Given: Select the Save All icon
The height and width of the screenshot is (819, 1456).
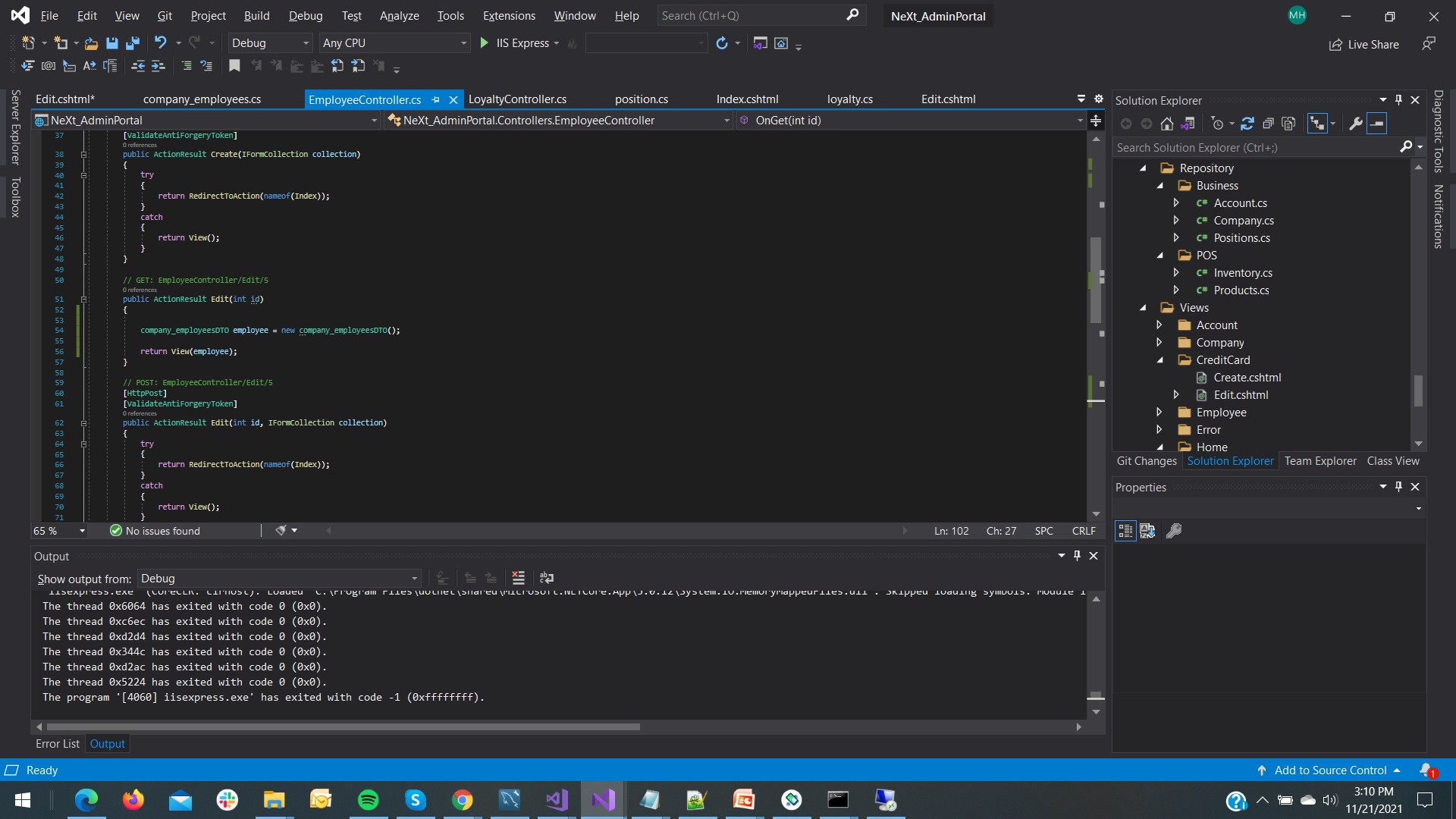Looking at the screenshot, I should [133, 43].
